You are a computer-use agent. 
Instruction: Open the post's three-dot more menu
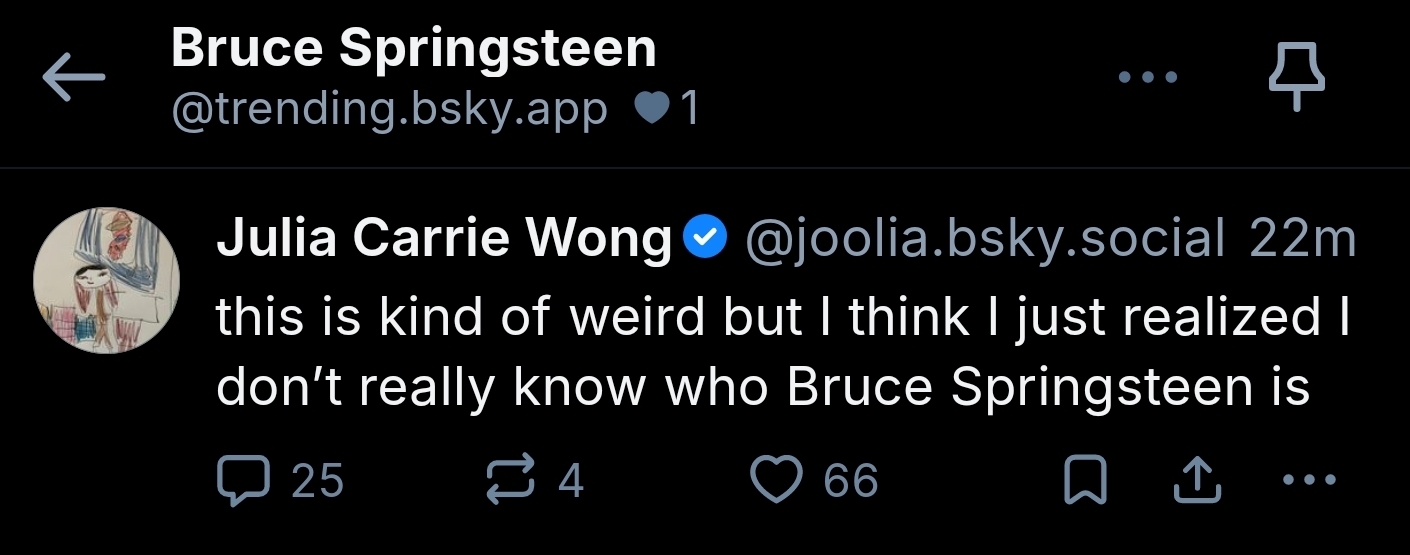point(1308,480)
